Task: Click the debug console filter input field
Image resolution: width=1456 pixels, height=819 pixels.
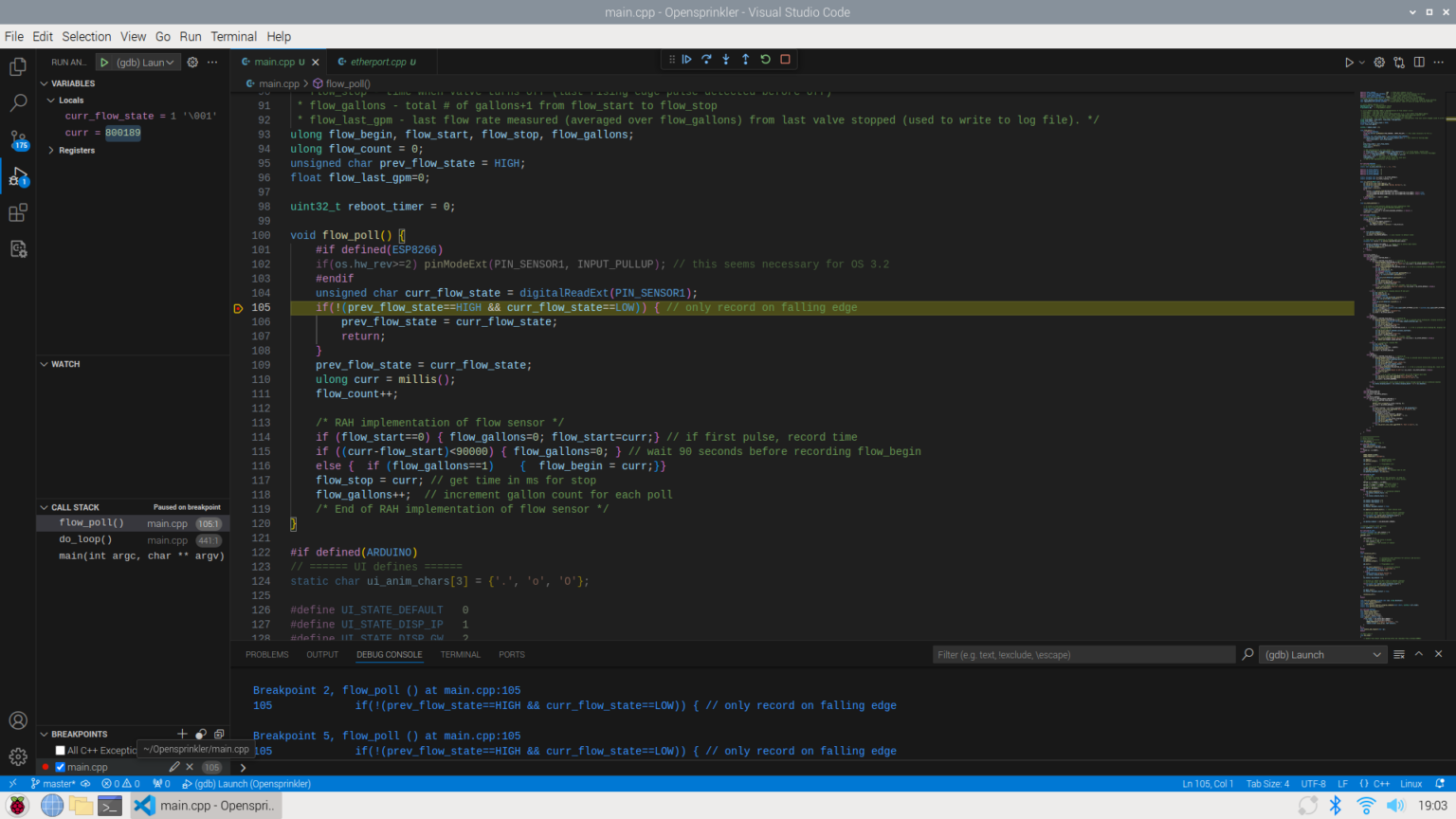Action: pyautogui.click(x=1083, y=655)
